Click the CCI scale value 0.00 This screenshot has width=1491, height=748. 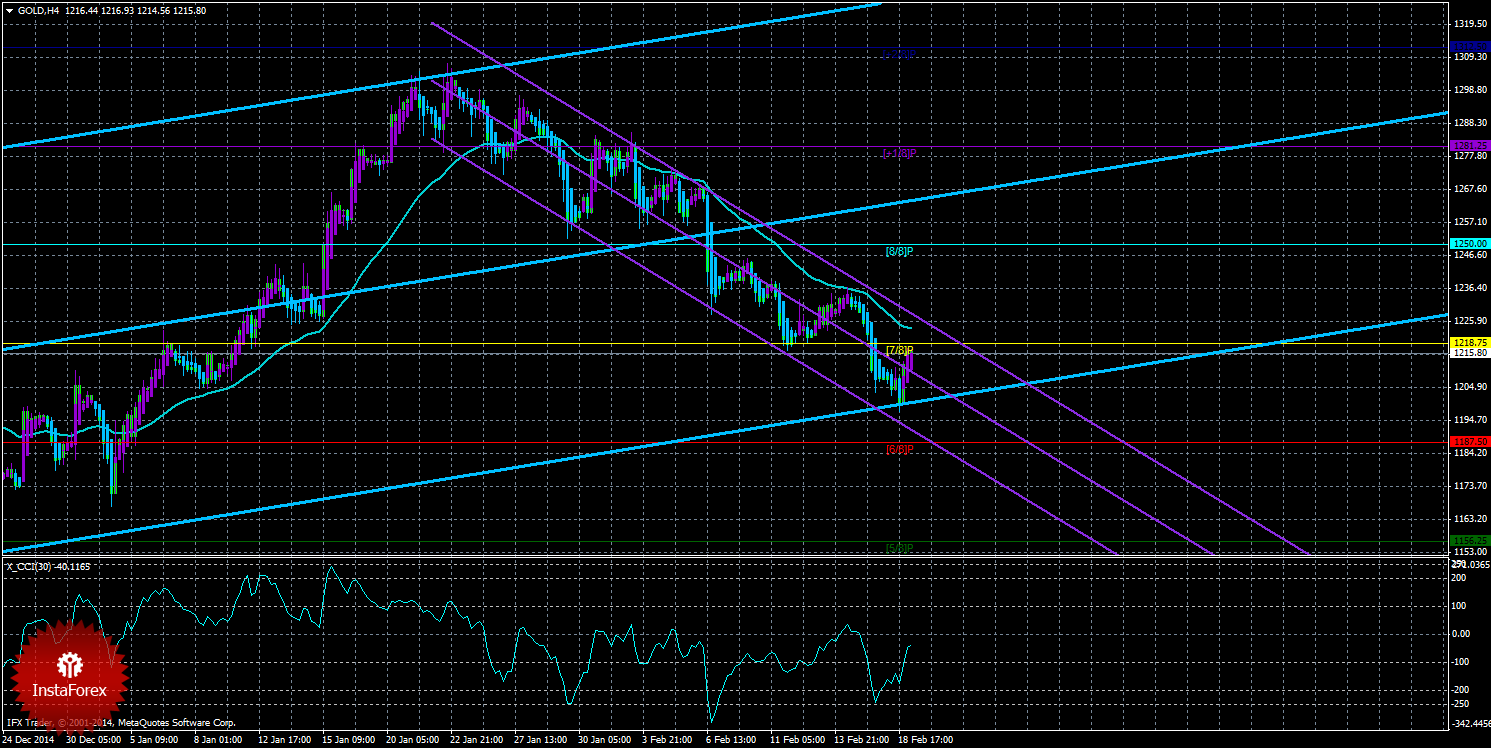coord(1462,633)
